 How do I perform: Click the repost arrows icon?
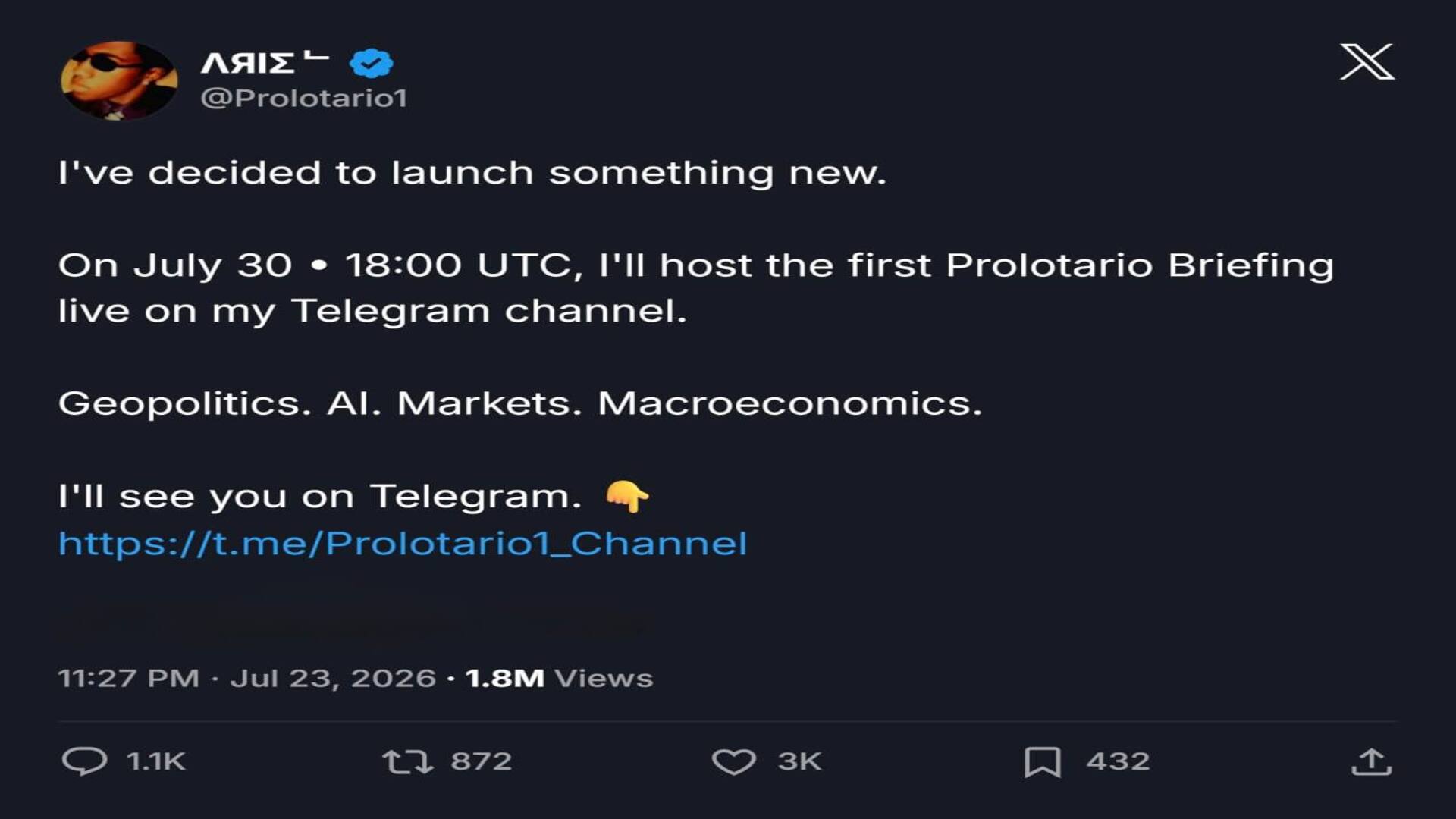tap(407, 761)
